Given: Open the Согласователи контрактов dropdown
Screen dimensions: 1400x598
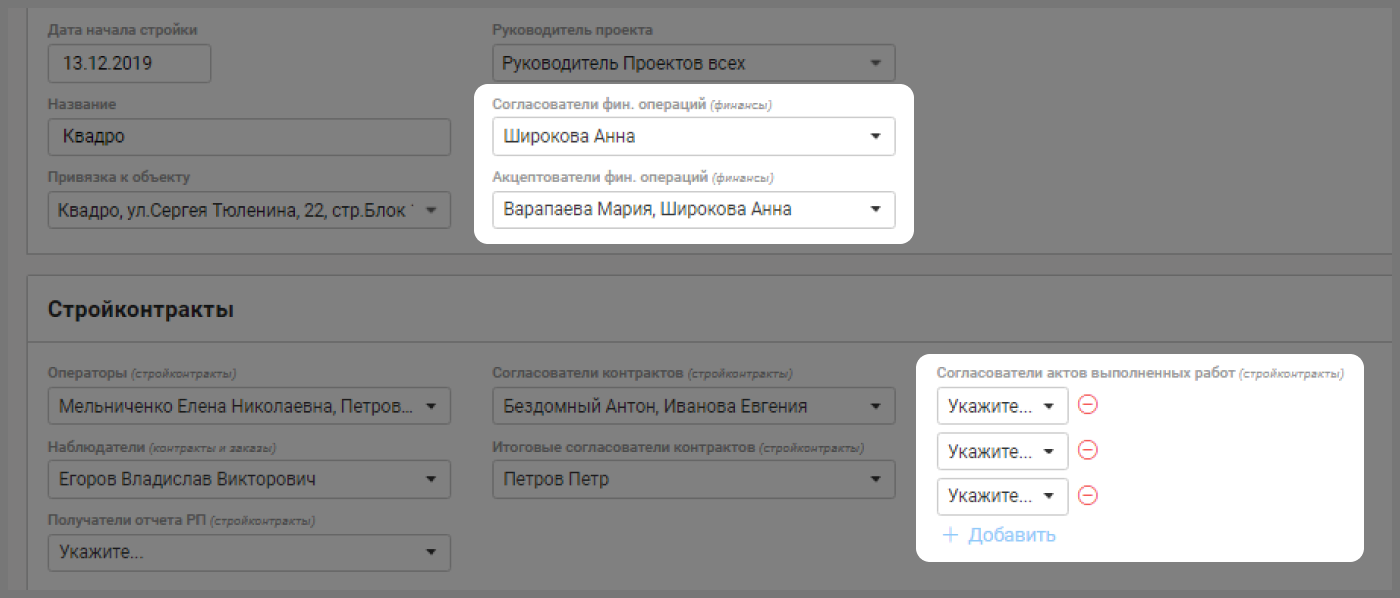Looking at the screenshot, I should click(694, 406).
